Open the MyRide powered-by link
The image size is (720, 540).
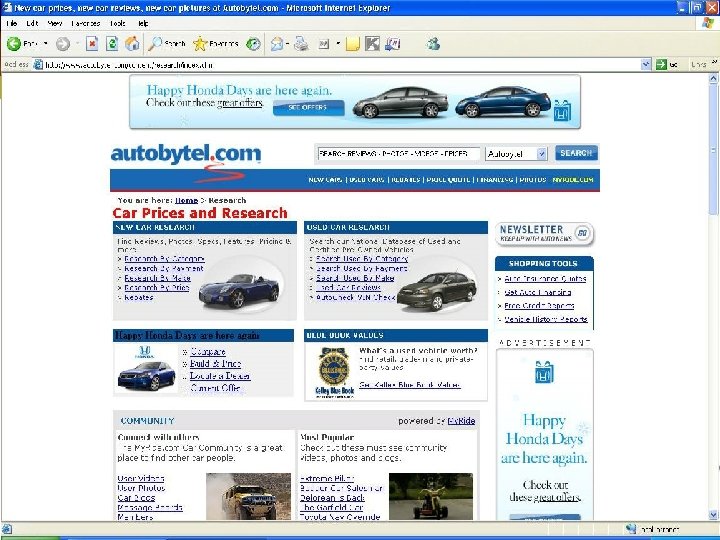click(x=461, y=421)
